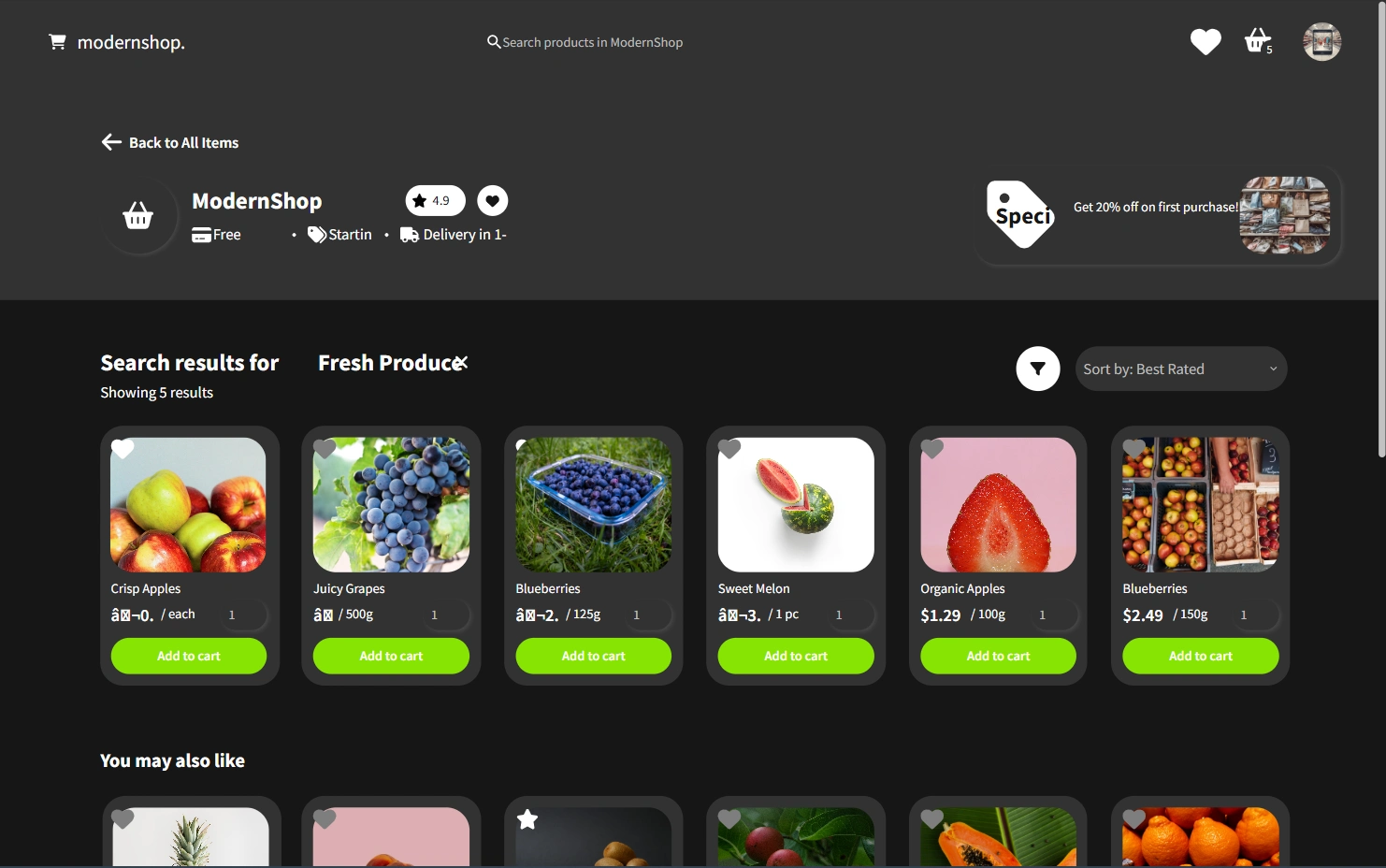The width and height of the screenshot is (1386, 868).
Task: Open the Juicy Grapes product image
Action: [x=391, y=505]
